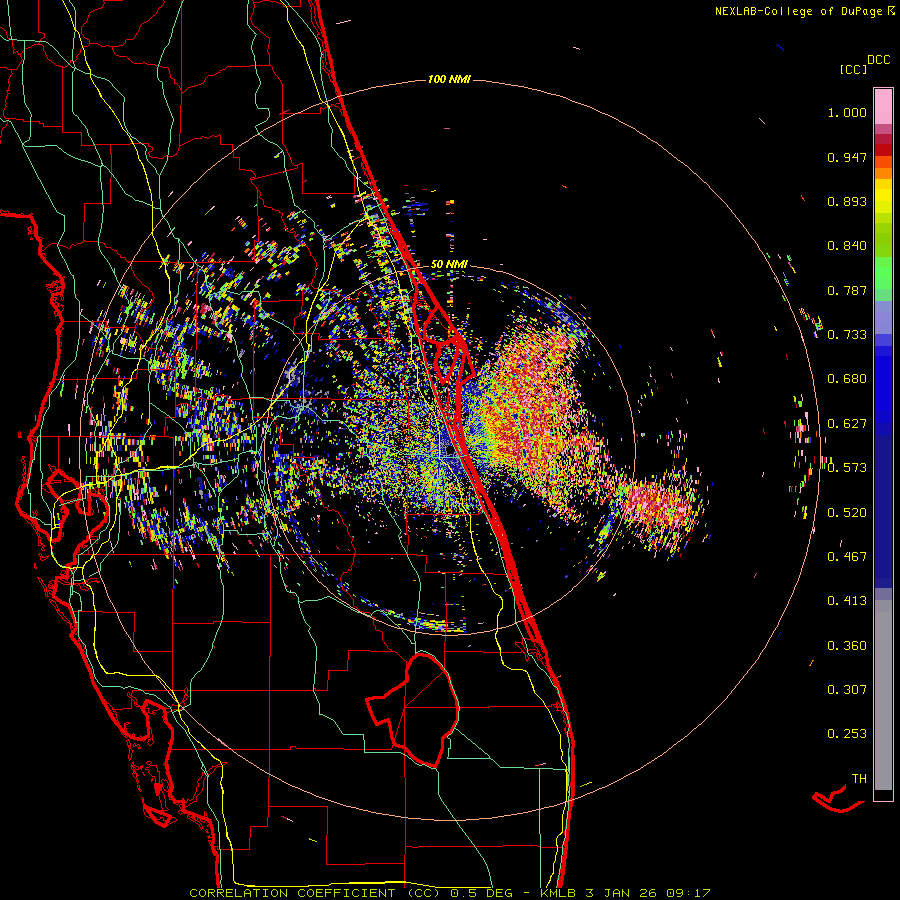Screen dimensions: 900x900
Task: Select the 1.000 value on the color scale
Action: click(847, 112)
